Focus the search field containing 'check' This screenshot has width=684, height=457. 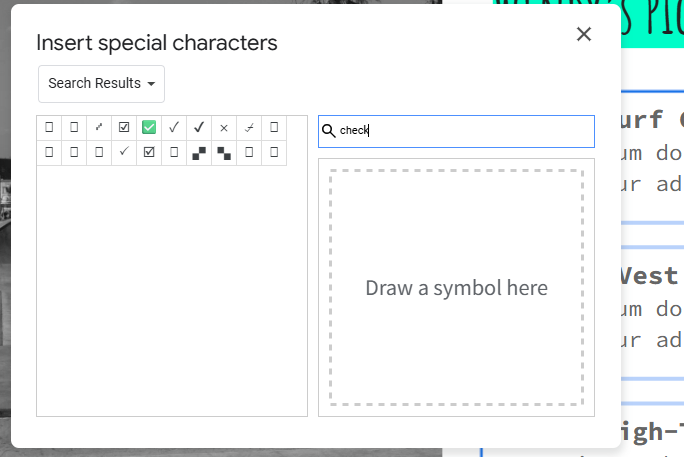[x=456, y=131]
